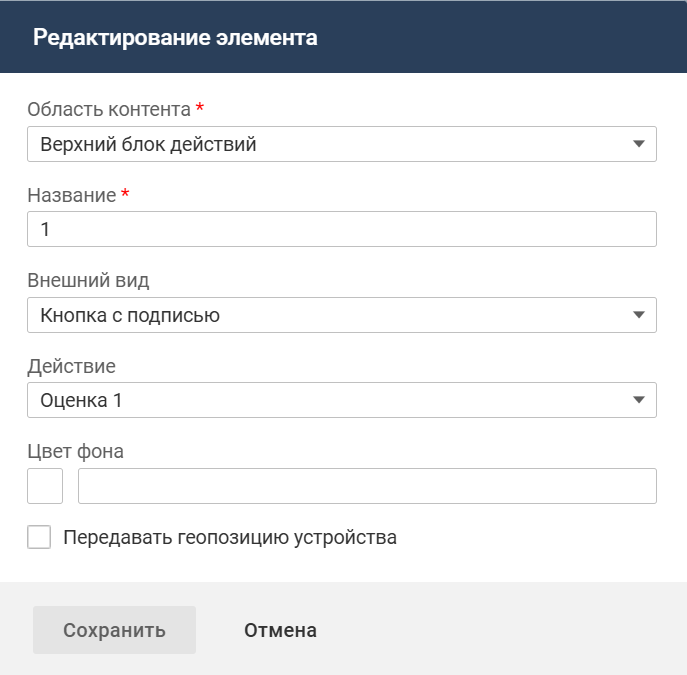
Task: Click the Область контента label
Action: [x=108, y=109]
